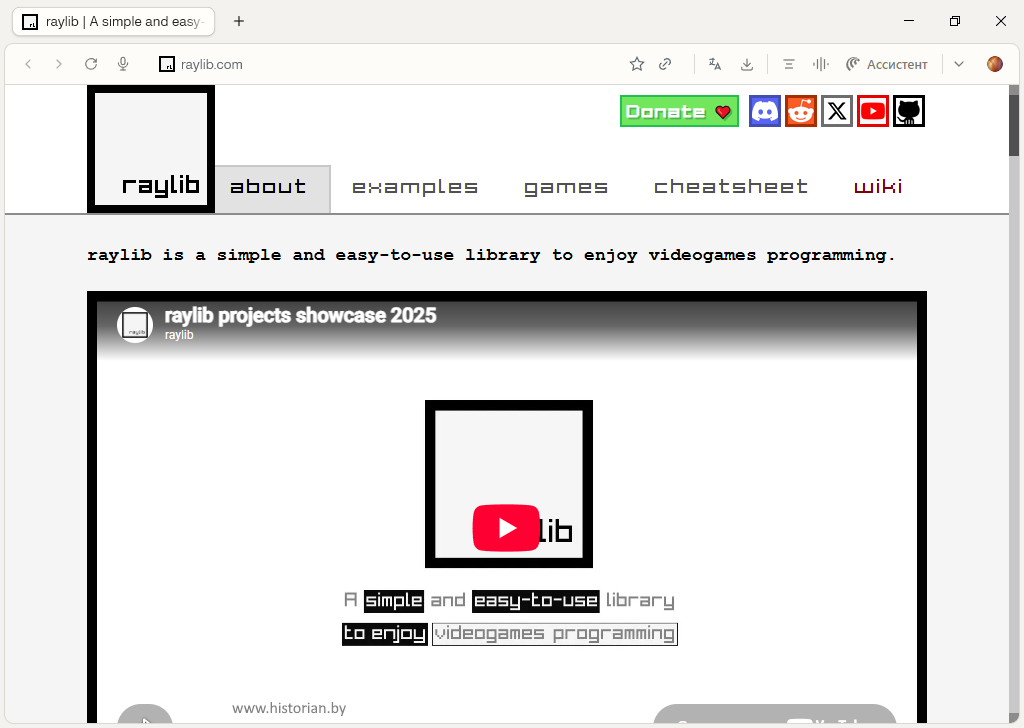Select the about tab
Screen dimensions: 1024x728
pos(273,189)
